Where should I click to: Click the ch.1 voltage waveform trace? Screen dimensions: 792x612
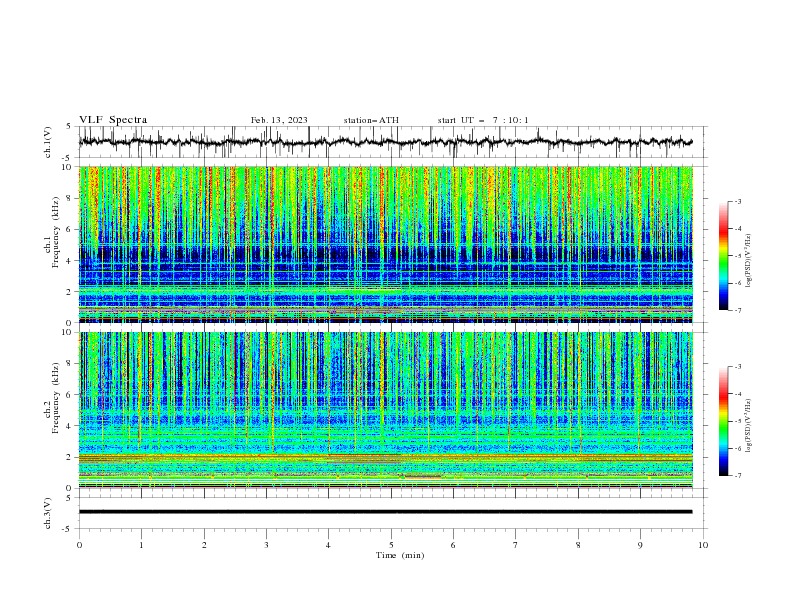tap(385, 142)
